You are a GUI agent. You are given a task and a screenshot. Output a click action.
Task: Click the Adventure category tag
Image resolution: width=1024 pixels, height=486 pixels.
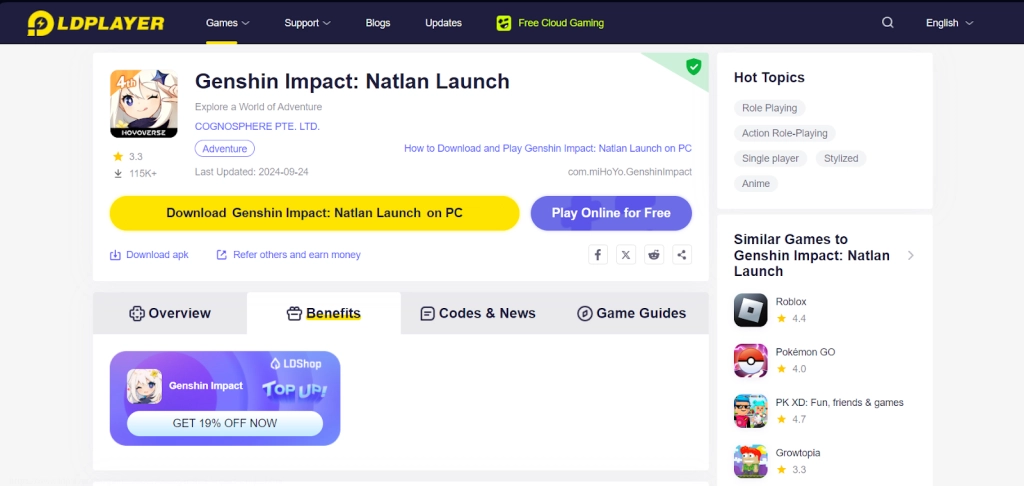point(225,149)
